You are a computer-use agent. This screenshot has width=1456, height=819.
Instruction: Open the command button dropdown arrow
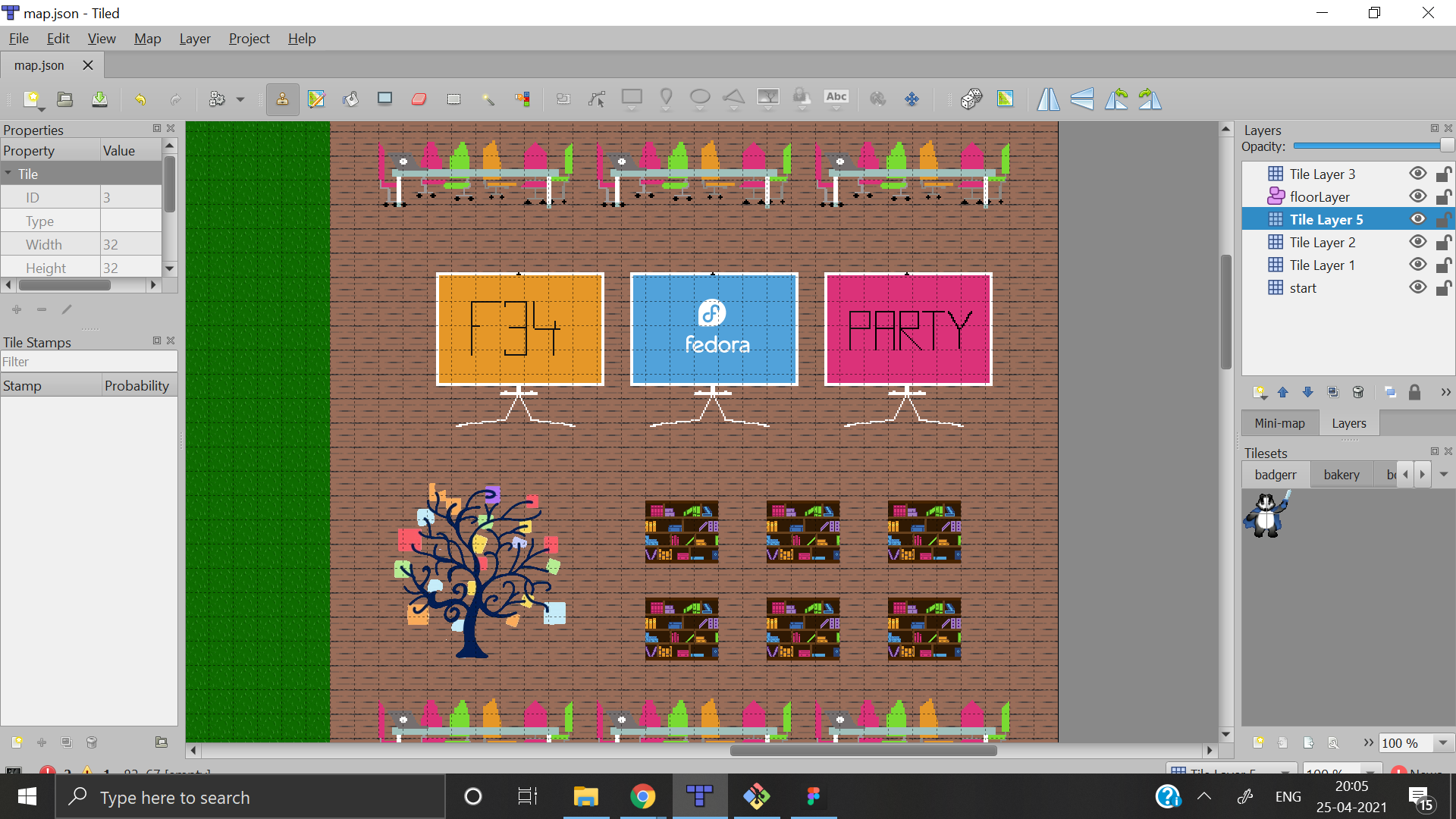click(x=240, y=99)
